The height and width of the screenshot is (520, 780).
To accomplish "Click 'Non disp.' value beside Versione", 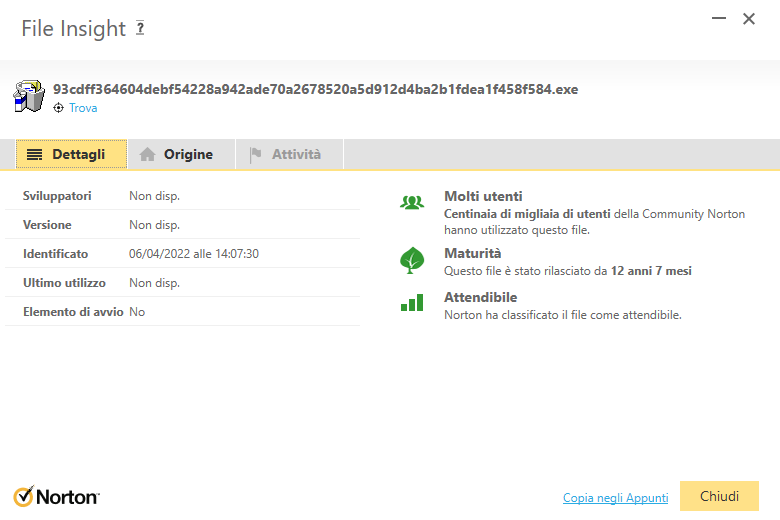I will tap(155, 225).
